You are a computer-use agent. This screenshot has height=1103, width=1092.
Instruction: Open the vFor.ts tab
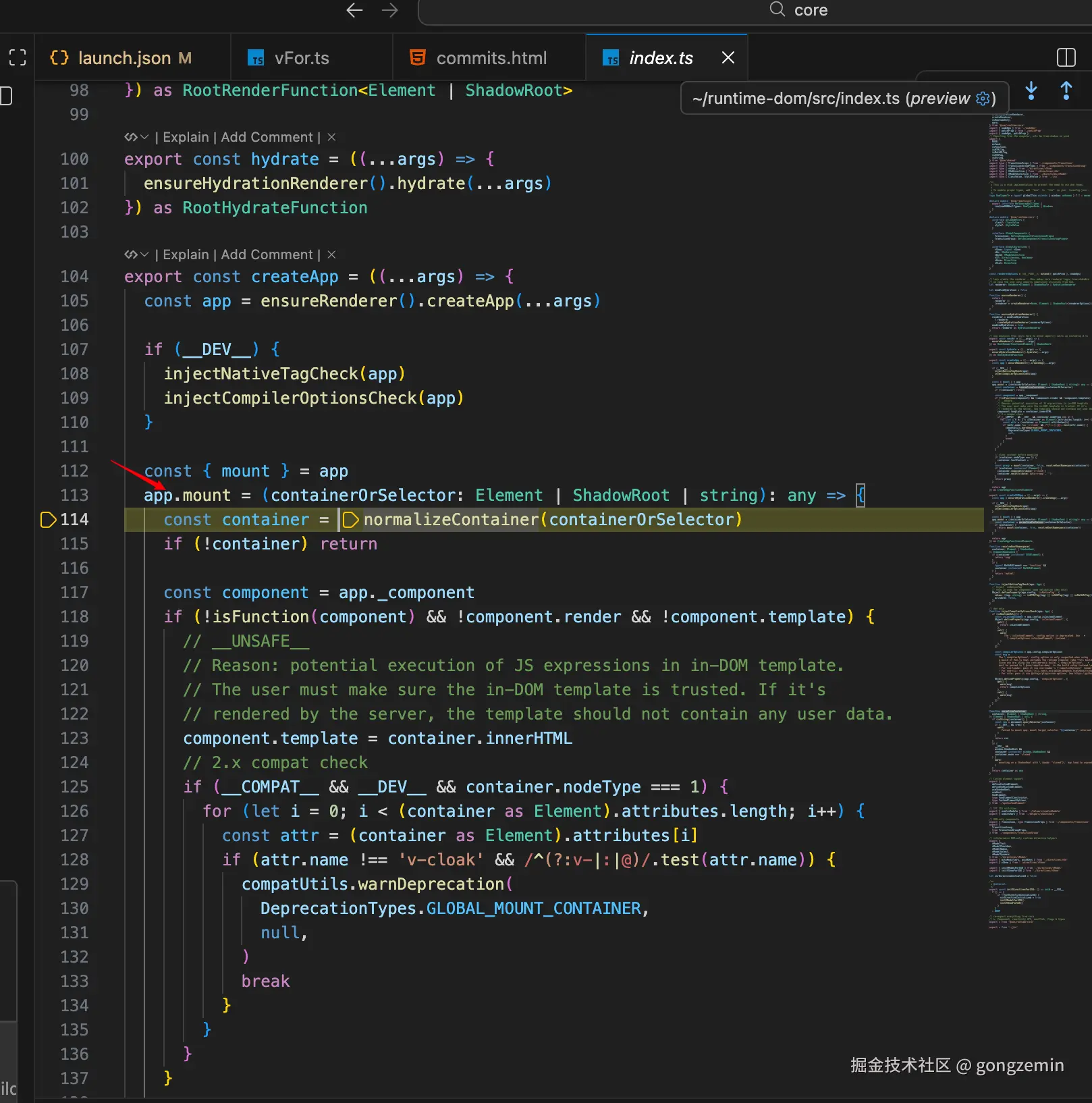[x=301, y=58]
